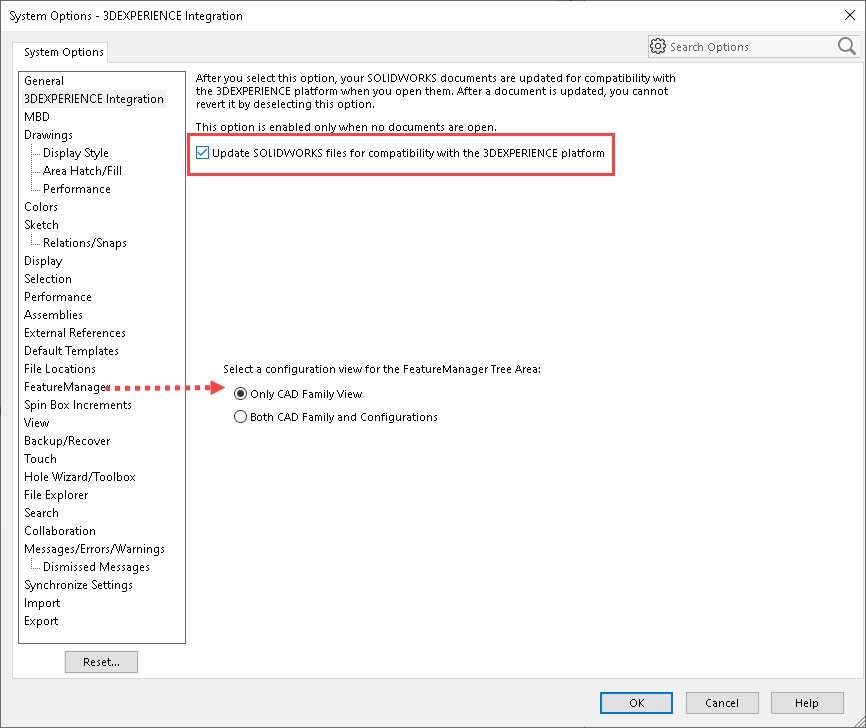Open File Locations options
This screenshot has height=728, width=866.
tap(60, 368)
